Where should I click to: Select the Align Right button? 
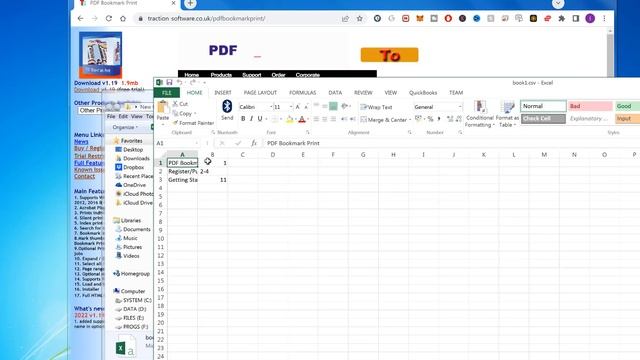pyautogui.click(x=333, y=119)
